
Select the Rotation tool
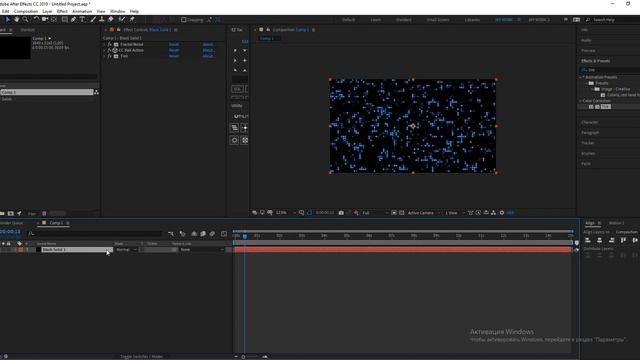pyautogui.click(x=36, y=20)
